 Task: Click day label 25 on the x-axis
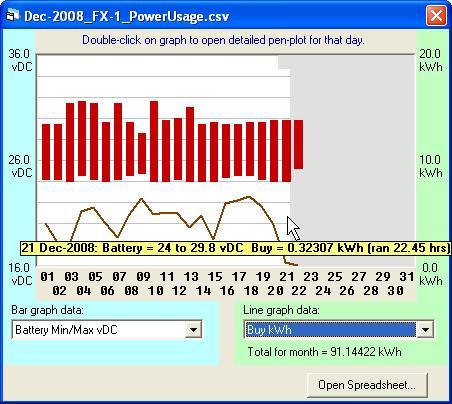335,277
